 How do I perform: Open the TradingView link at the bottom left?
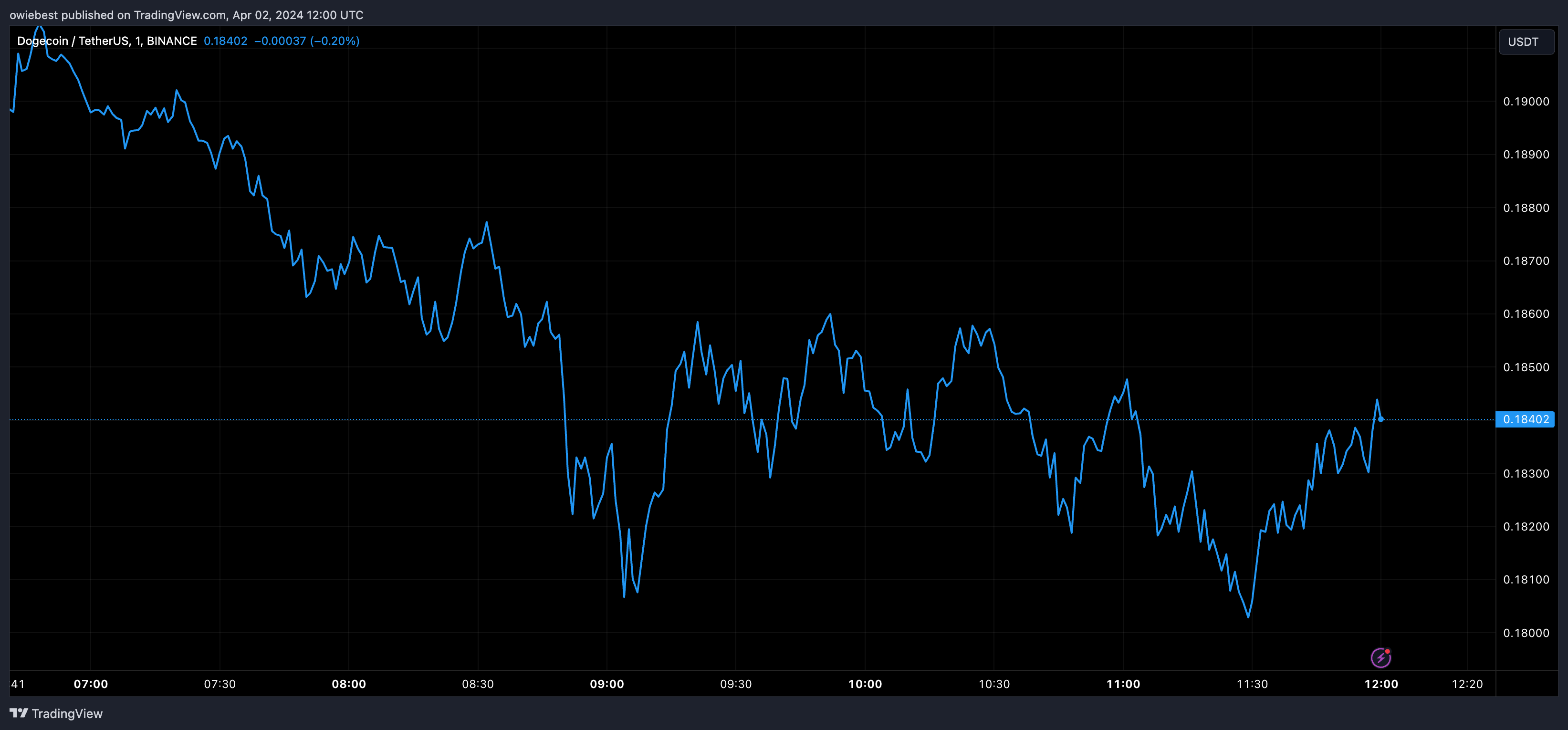pyautogui.click(x=56, y=713)
